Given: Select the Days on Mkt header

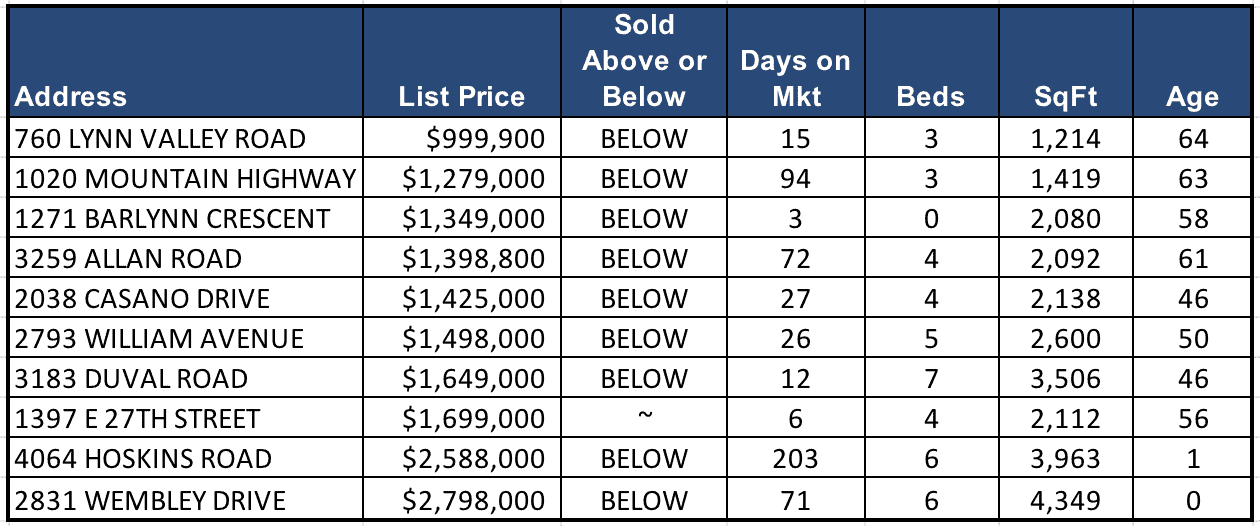Looking at the screenshot, I should pos(795,78).
